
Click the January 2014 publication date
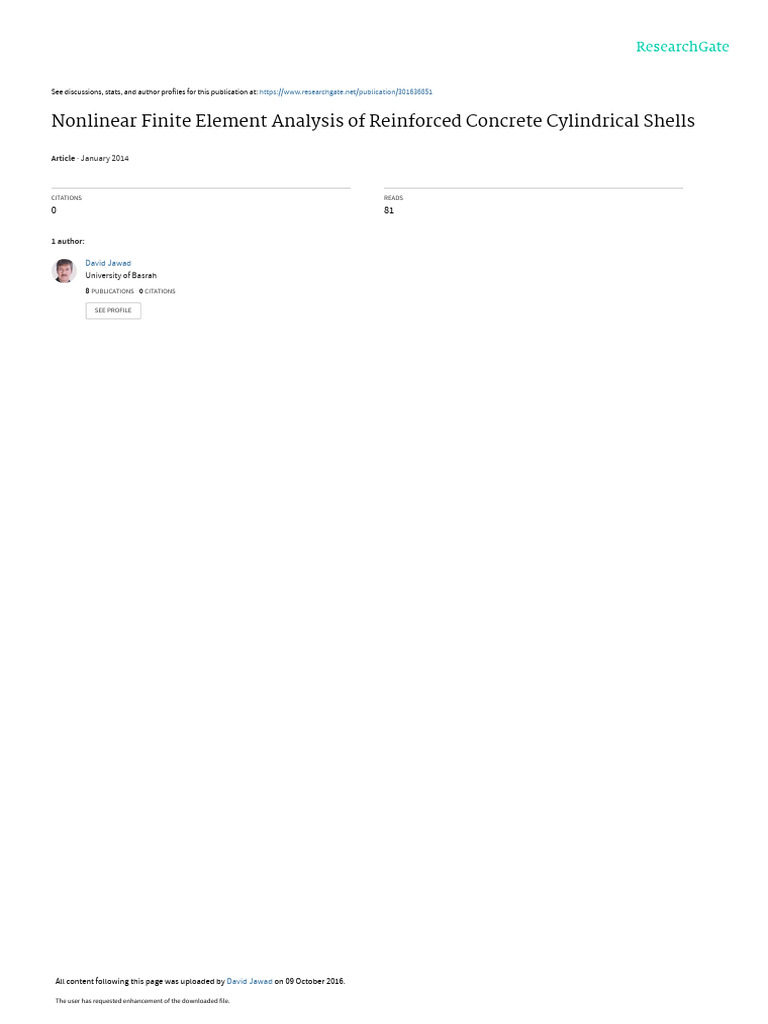(104, 159)
